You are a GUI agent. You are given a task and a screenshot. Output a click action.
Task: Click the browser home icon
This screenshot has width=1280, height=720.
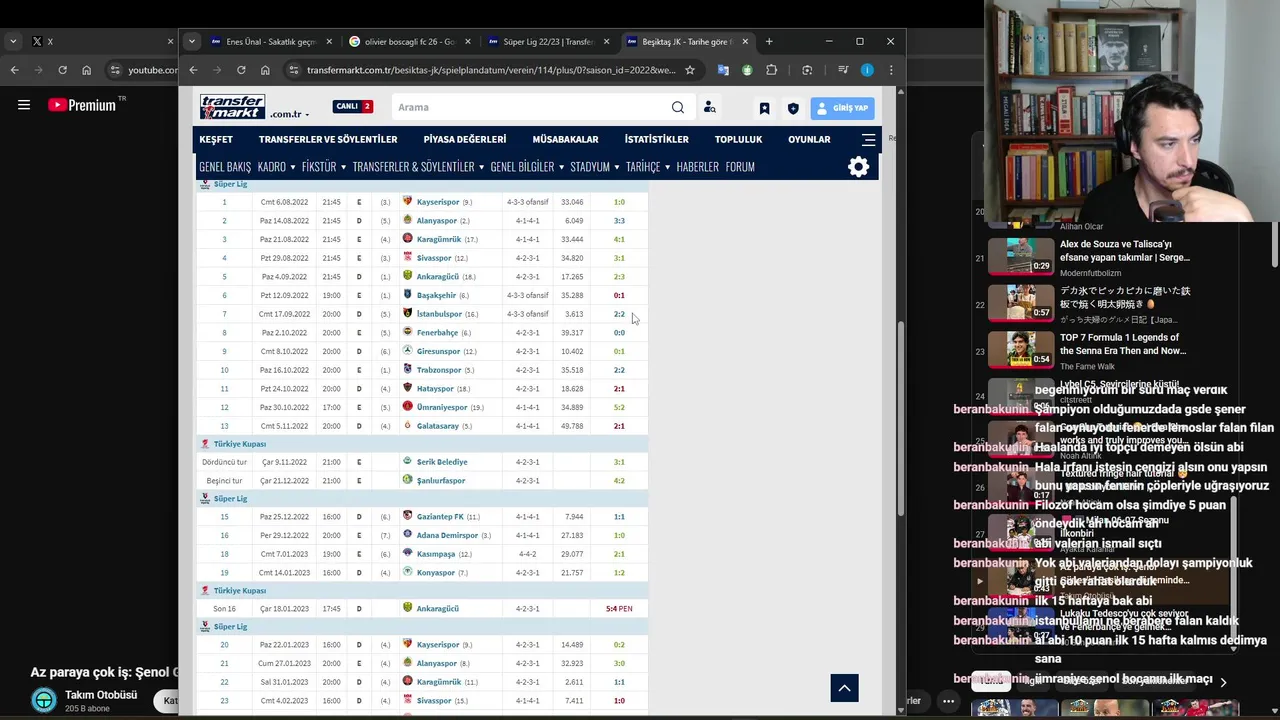[x=265, y=70]
